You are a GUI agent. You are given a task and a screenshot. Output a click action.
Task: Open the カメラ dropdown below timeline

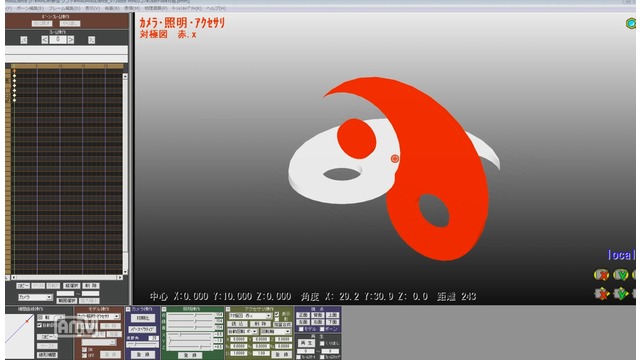(35, 297)
